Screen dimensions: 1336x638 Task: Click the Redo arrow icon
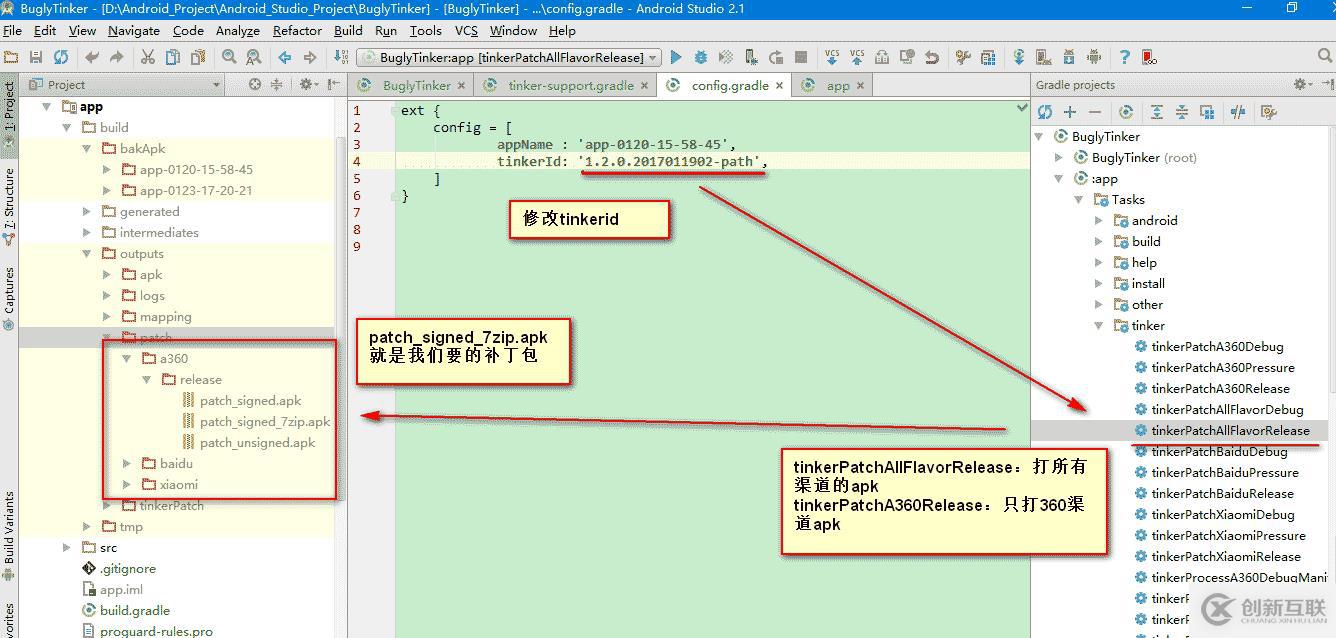(117, 57)
